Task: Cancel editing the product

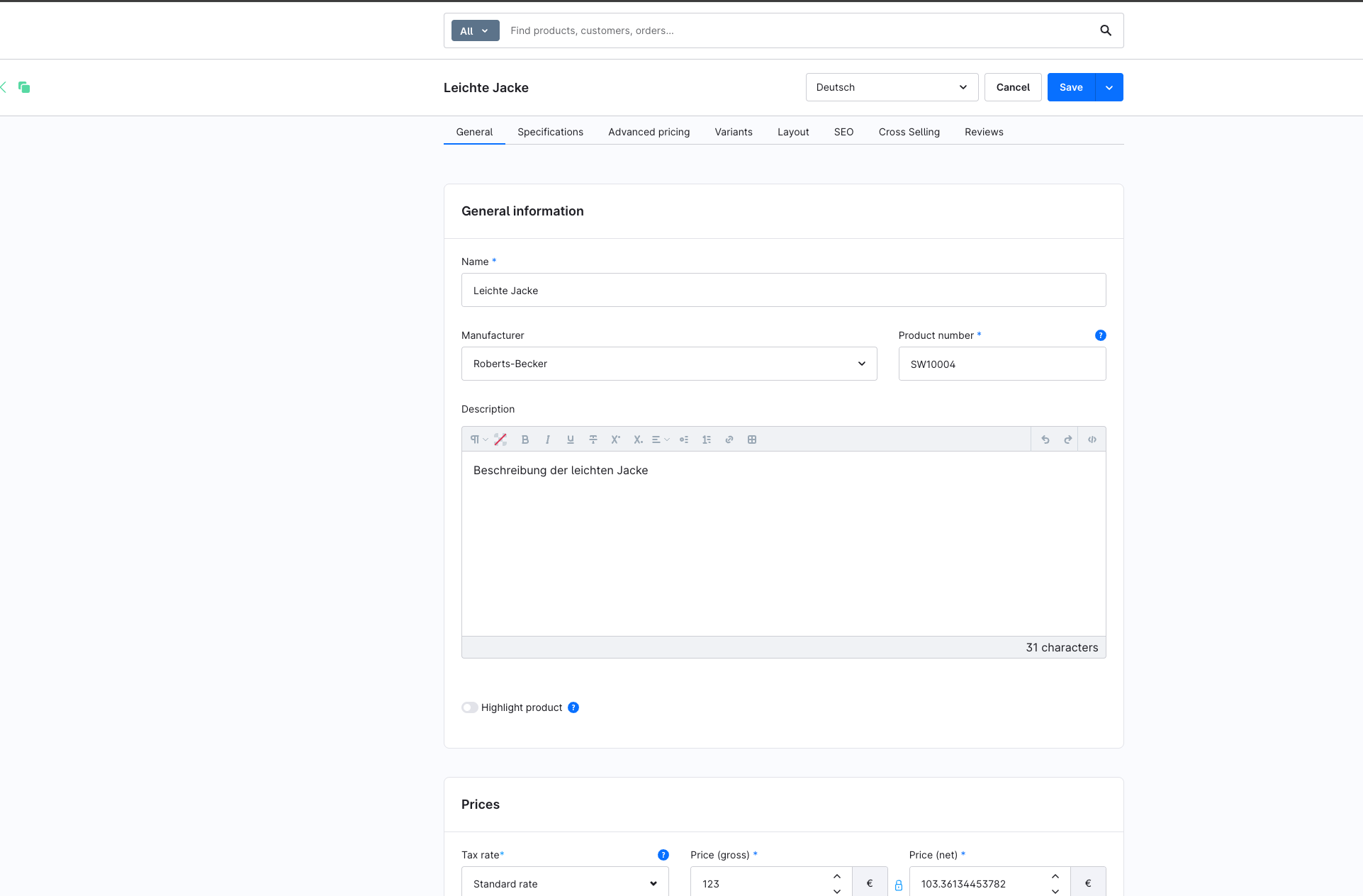Action: [x=1012, y=87]
